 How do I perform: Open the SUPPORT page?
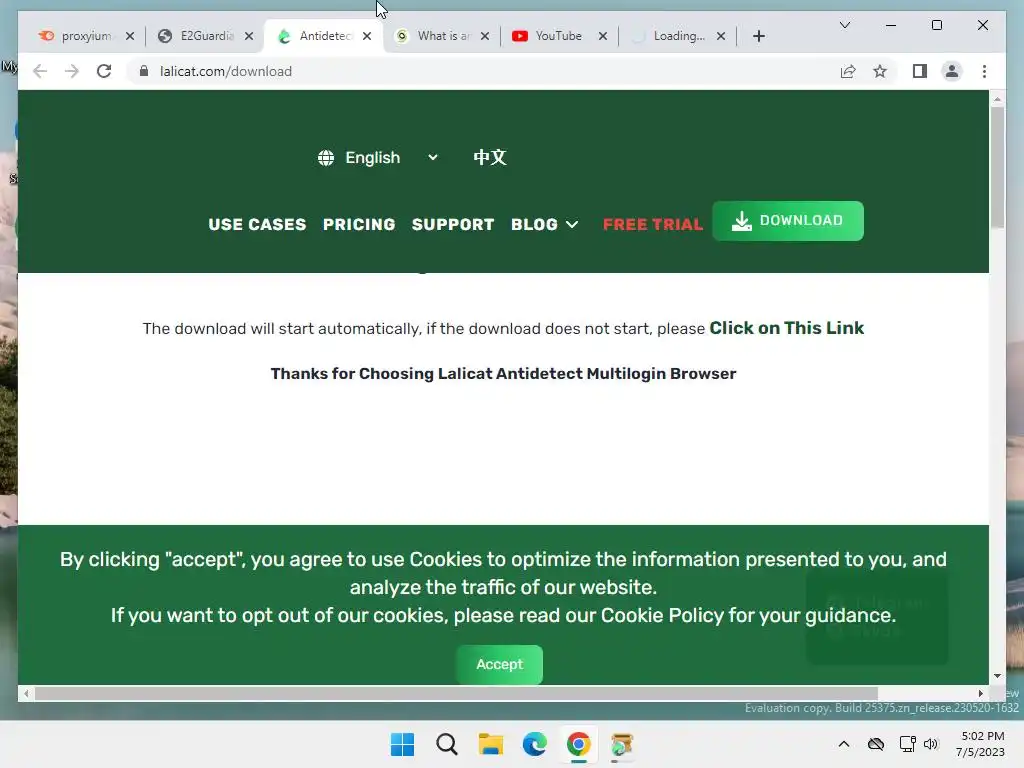click(x=453, y=224)
